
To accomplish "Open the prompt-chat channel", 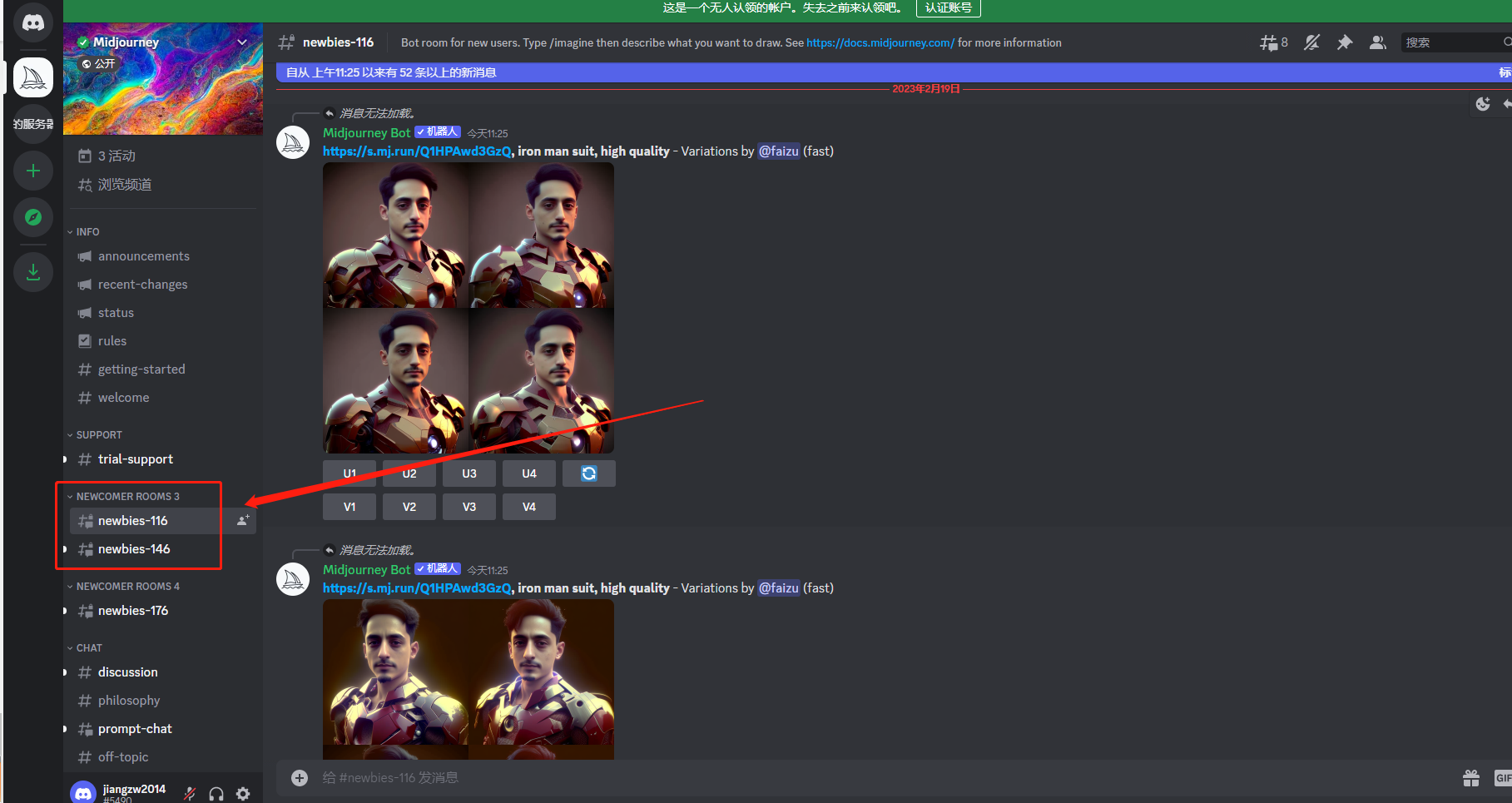I will (162, 729).
